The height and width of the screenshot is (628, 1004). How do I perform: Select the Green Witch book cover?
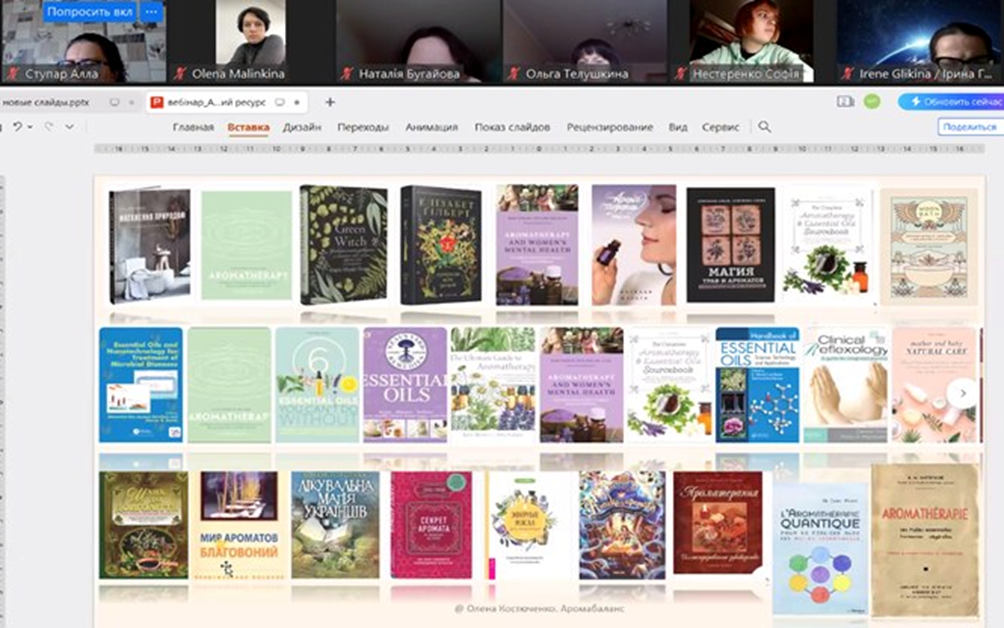pyautogui.click(x=343, y=245)
